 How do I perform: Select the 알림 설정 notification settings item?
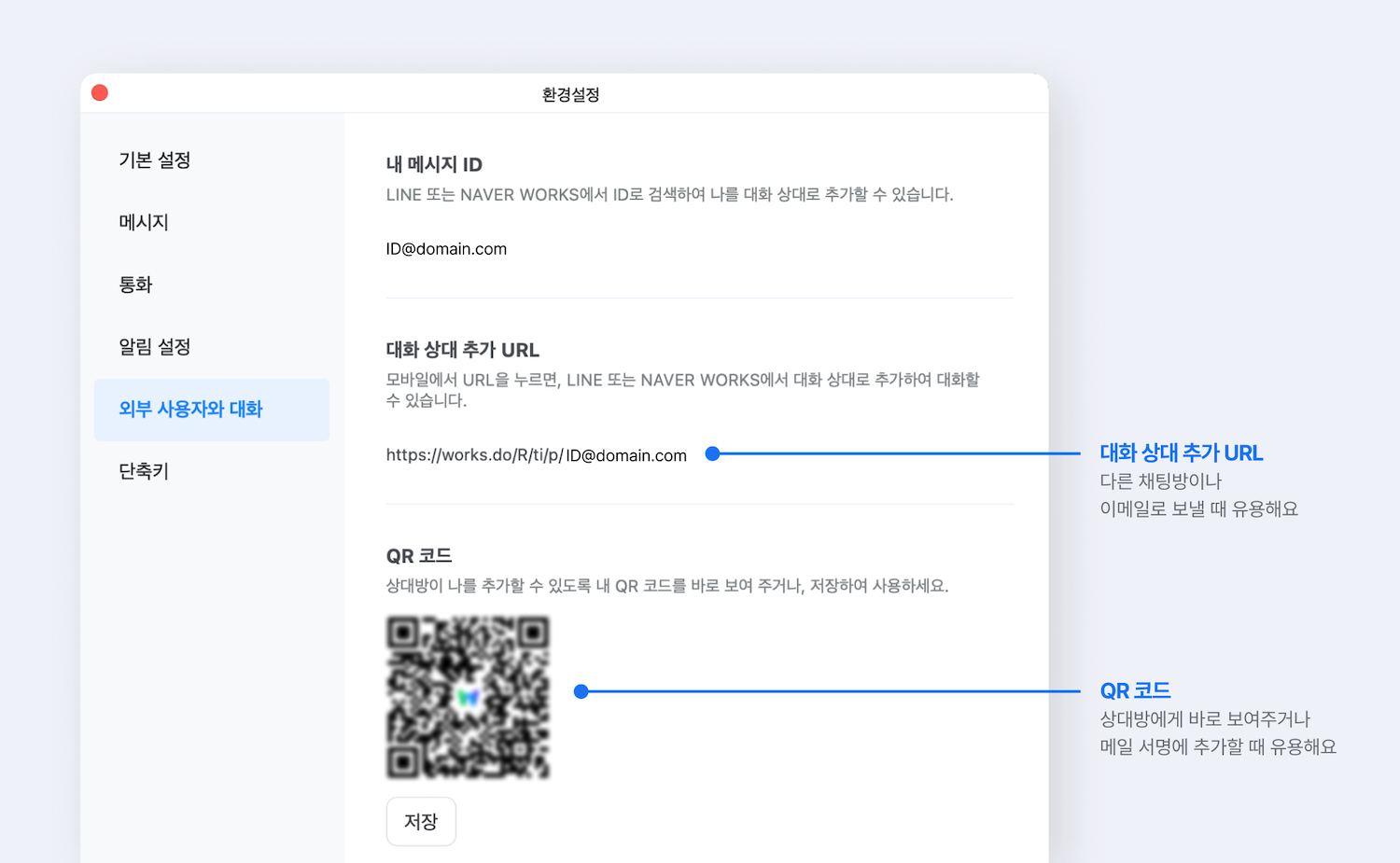[x=154, y=346]
